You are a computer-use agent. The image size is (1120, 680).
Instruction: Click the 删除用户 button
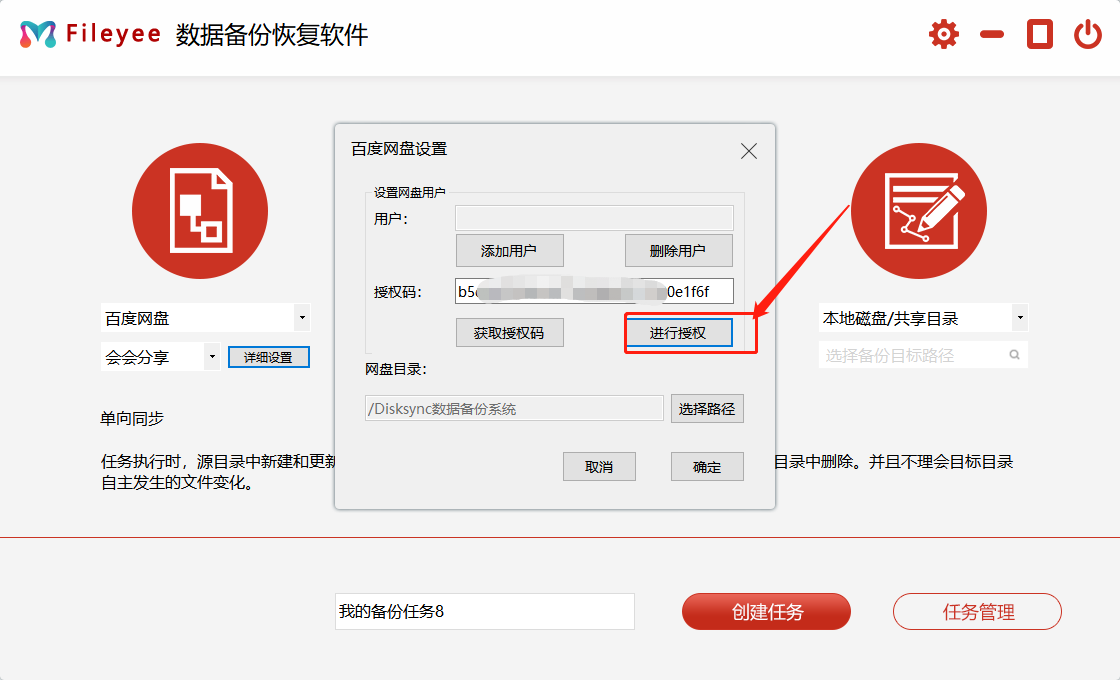coord(679,250)
